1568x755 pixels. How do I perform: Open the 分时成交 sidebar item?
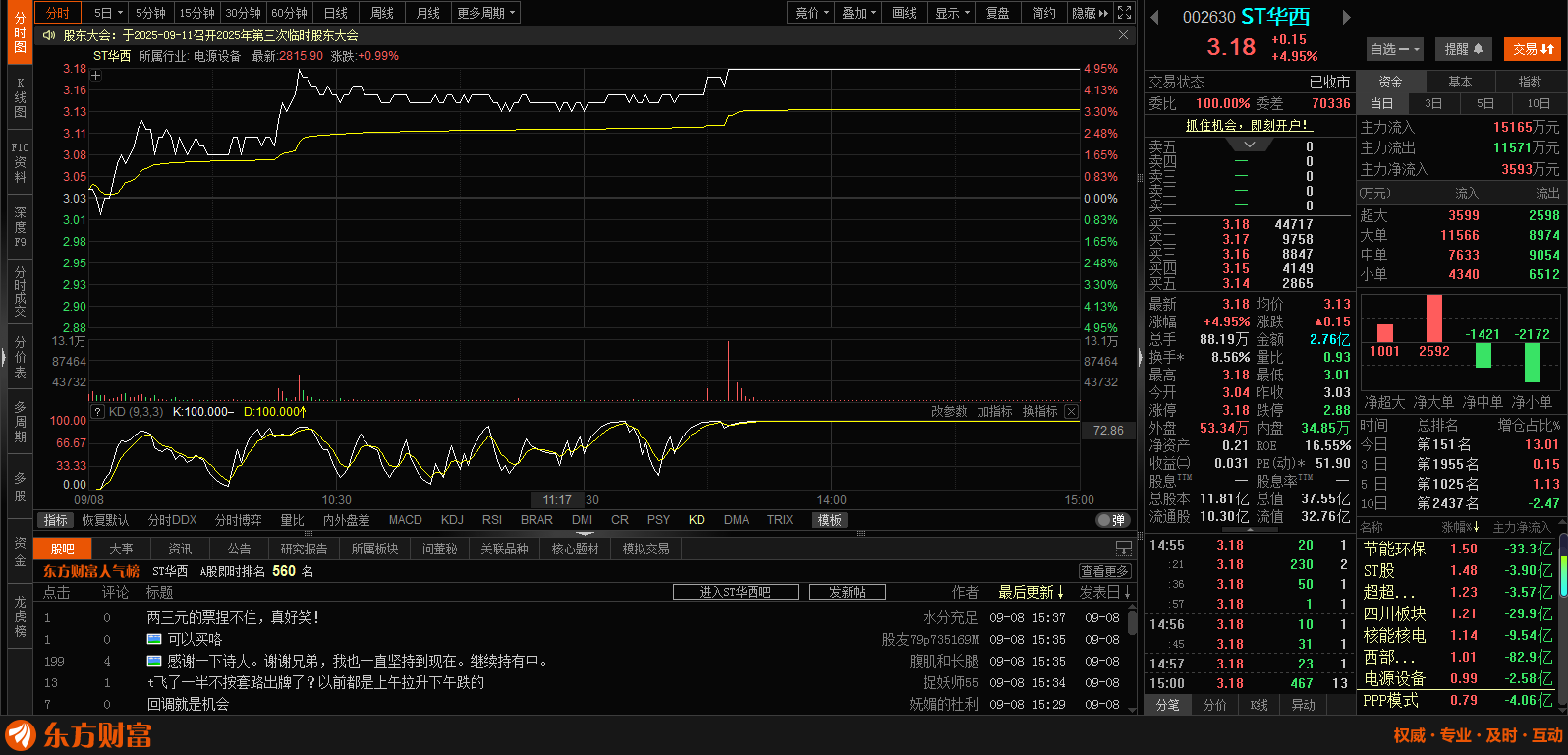tap(20, 291)
